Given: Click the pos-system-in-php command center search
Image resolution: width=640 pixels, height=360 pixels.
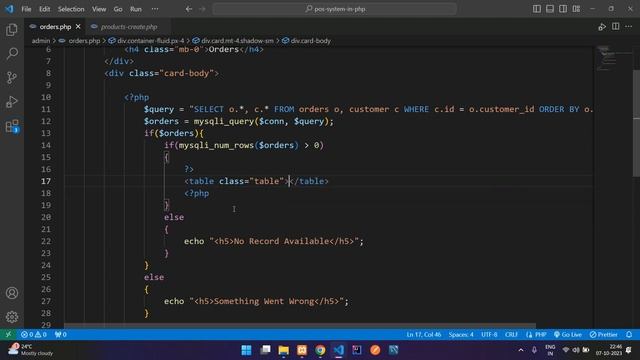Looking at the screenshot, I should [x=334, y=9].
